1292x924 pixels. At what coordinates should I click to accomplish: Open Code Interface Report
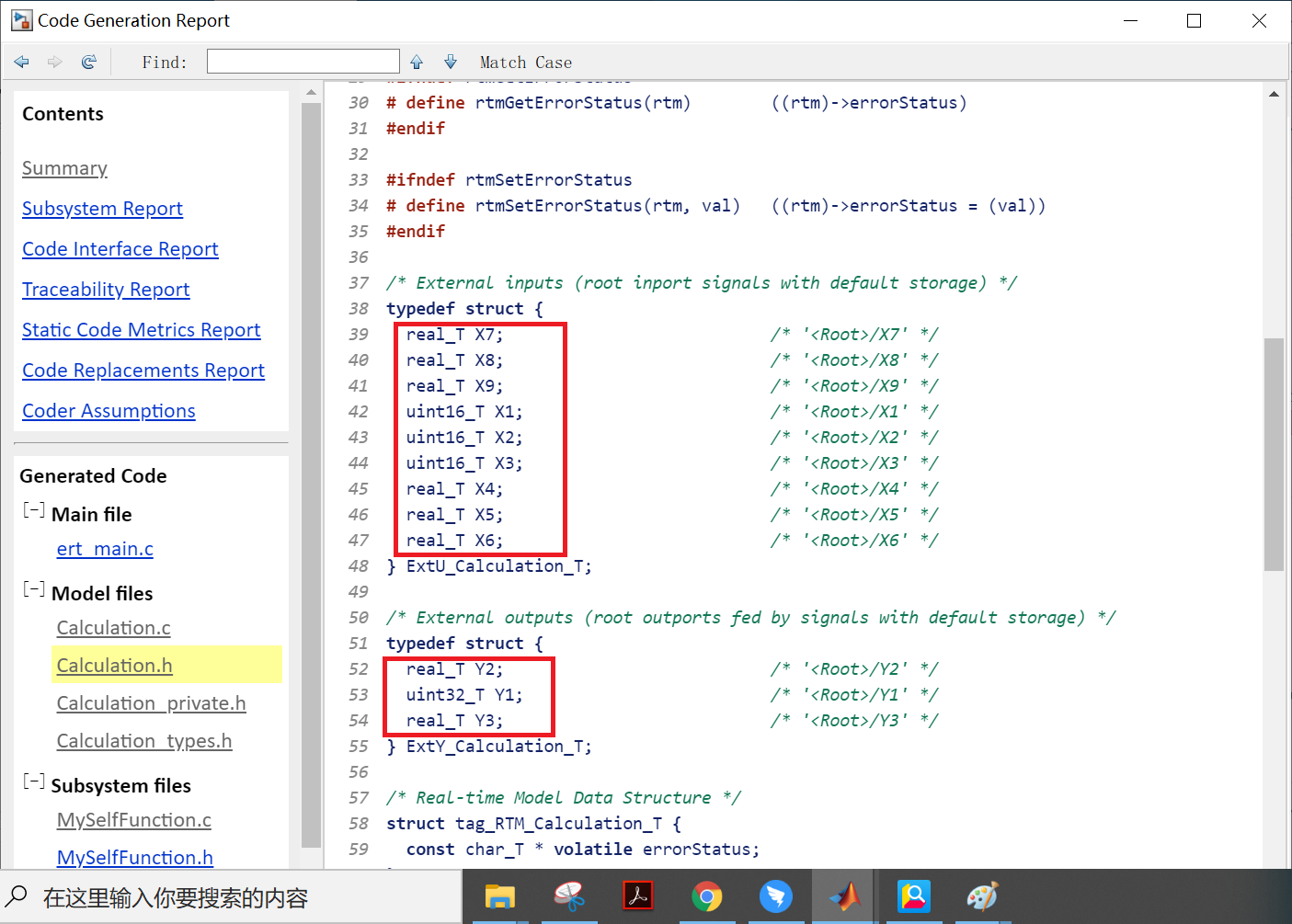pyautogui.click(x=120, y=249)
